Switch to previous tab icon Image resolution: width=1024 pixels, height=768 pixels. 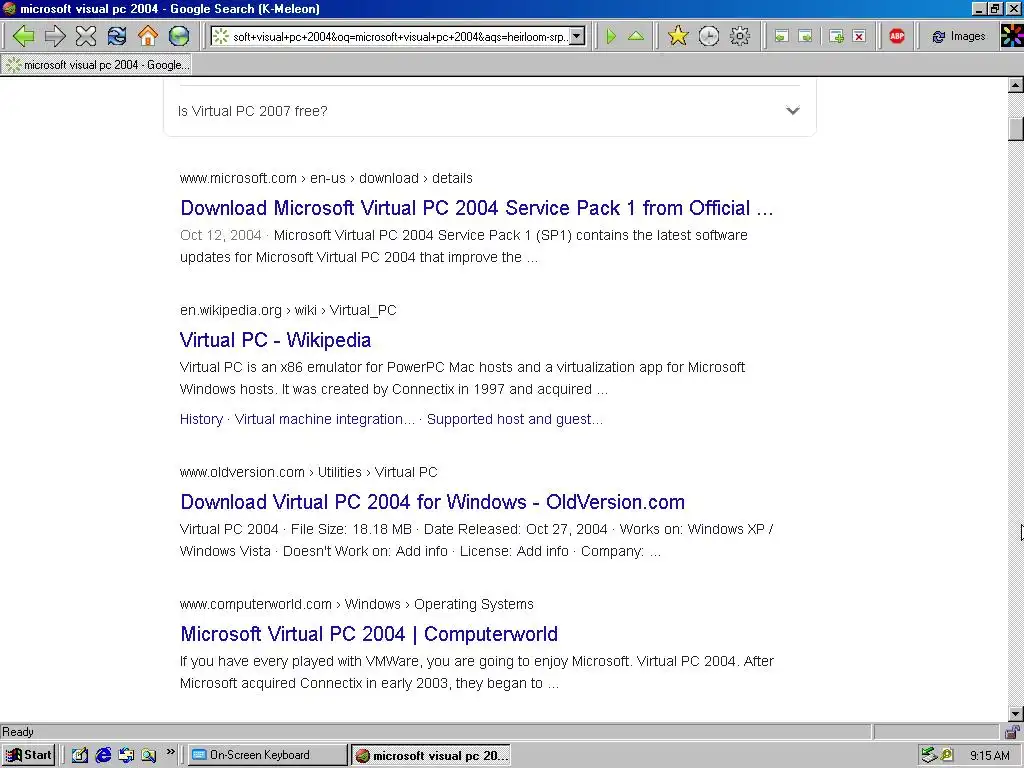click(x=781, y=37)
